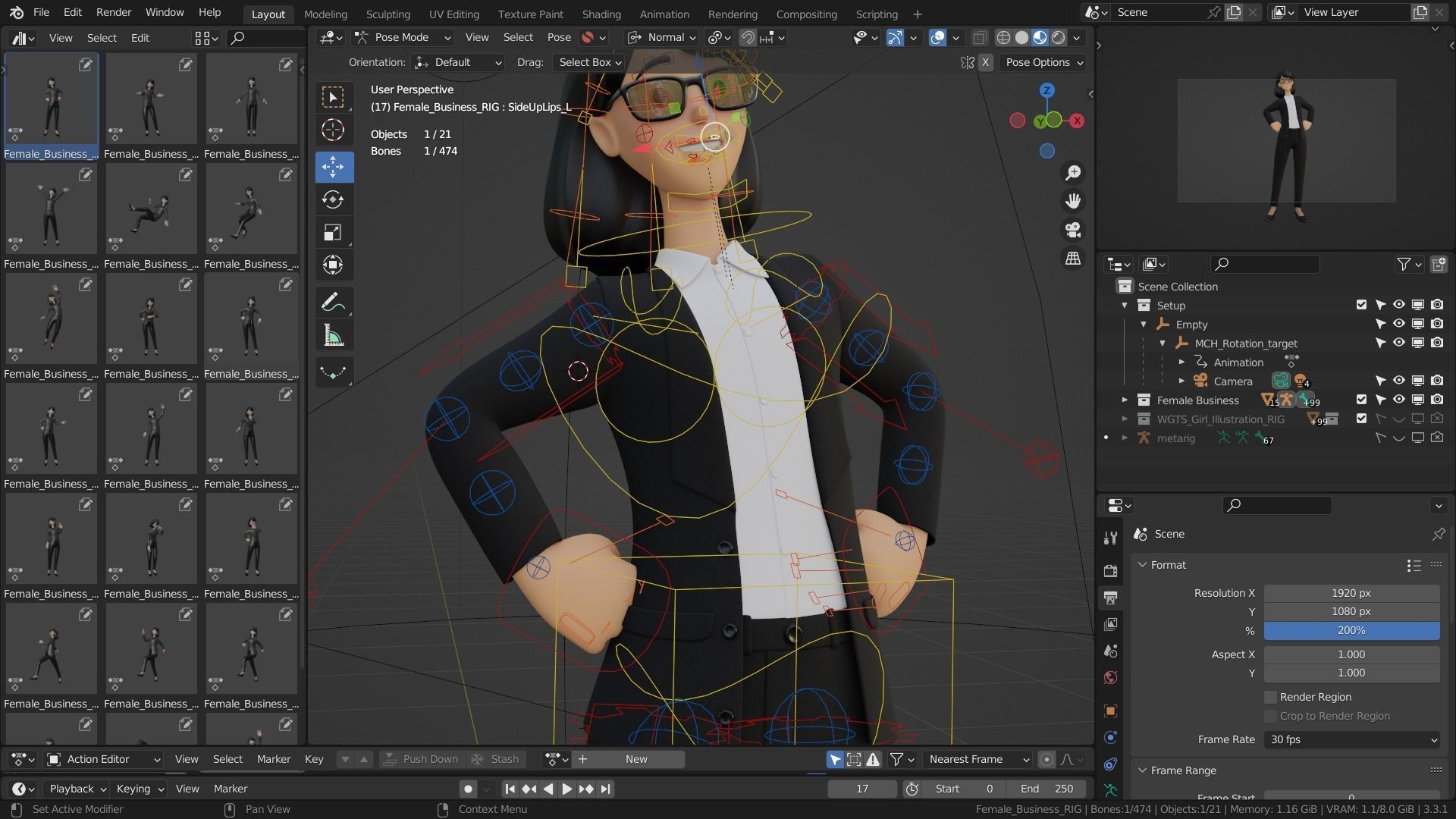Open the Pose Options dropdown
Viewport: 1456px width, 819px height.
(x=1043, y=62)
